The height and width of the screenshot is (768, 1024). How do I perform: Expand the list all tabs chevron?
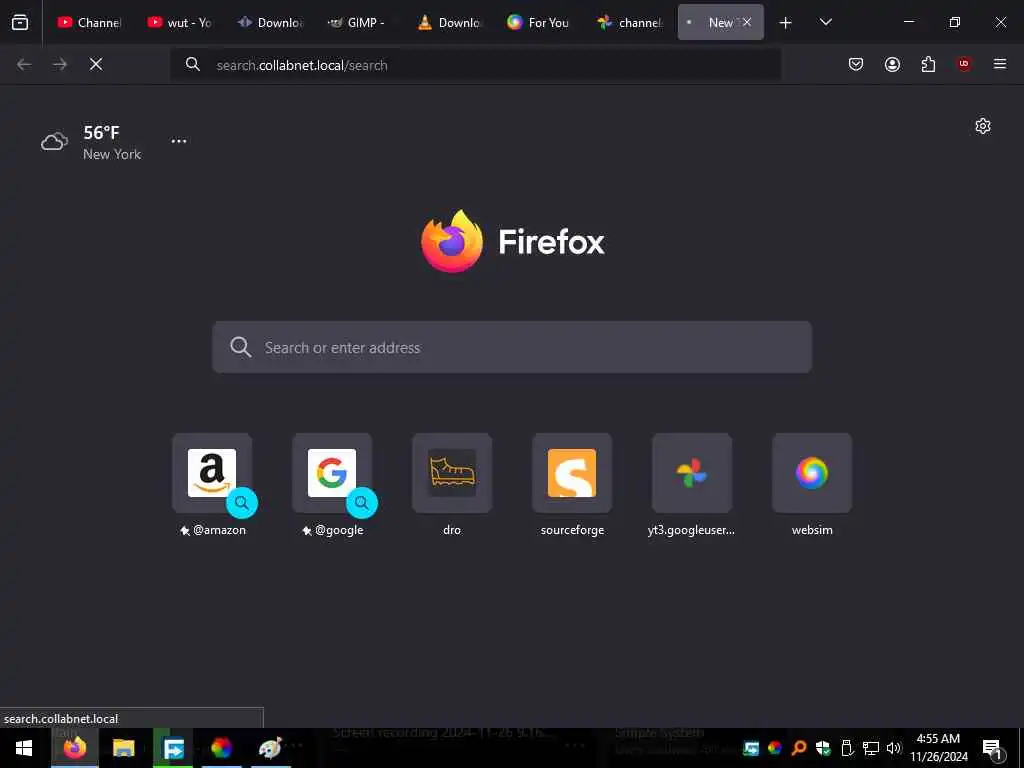(x=825, y=22)
